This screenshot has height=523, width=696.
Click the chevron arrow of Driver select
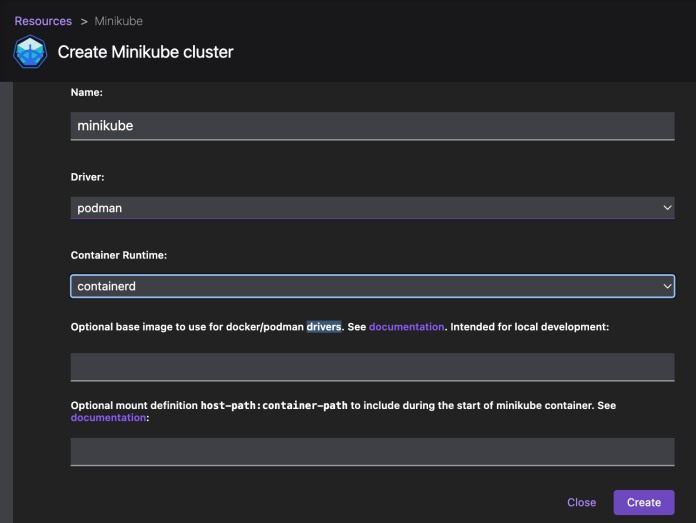[x=667, y=207]
